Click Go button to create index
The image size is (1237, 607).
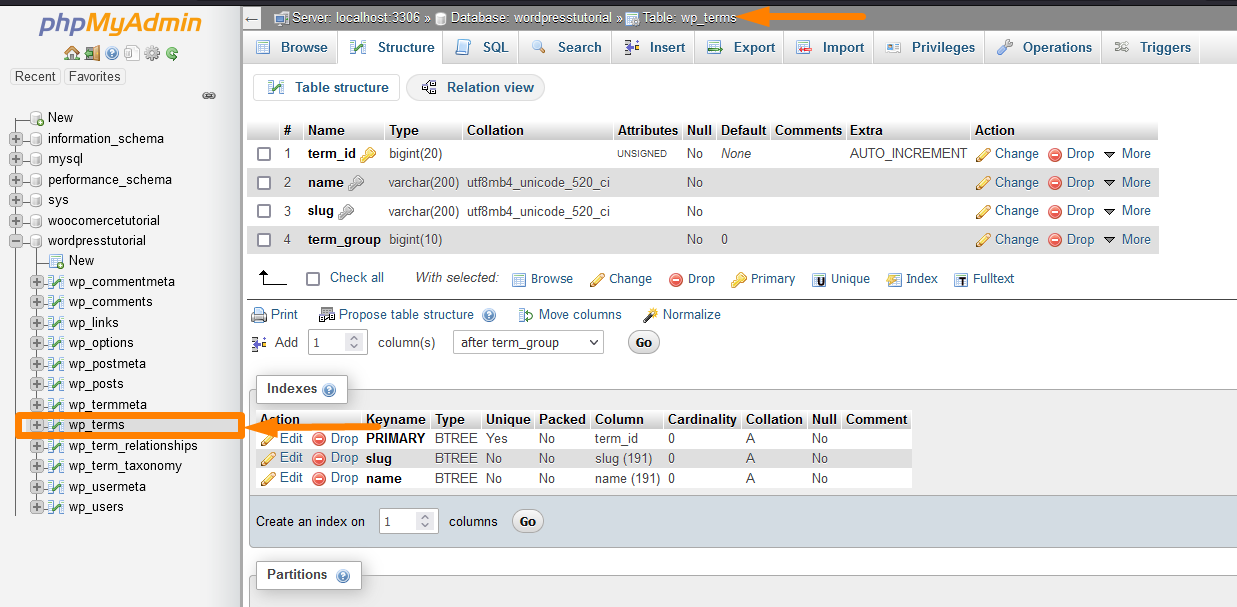coord(527,521)
